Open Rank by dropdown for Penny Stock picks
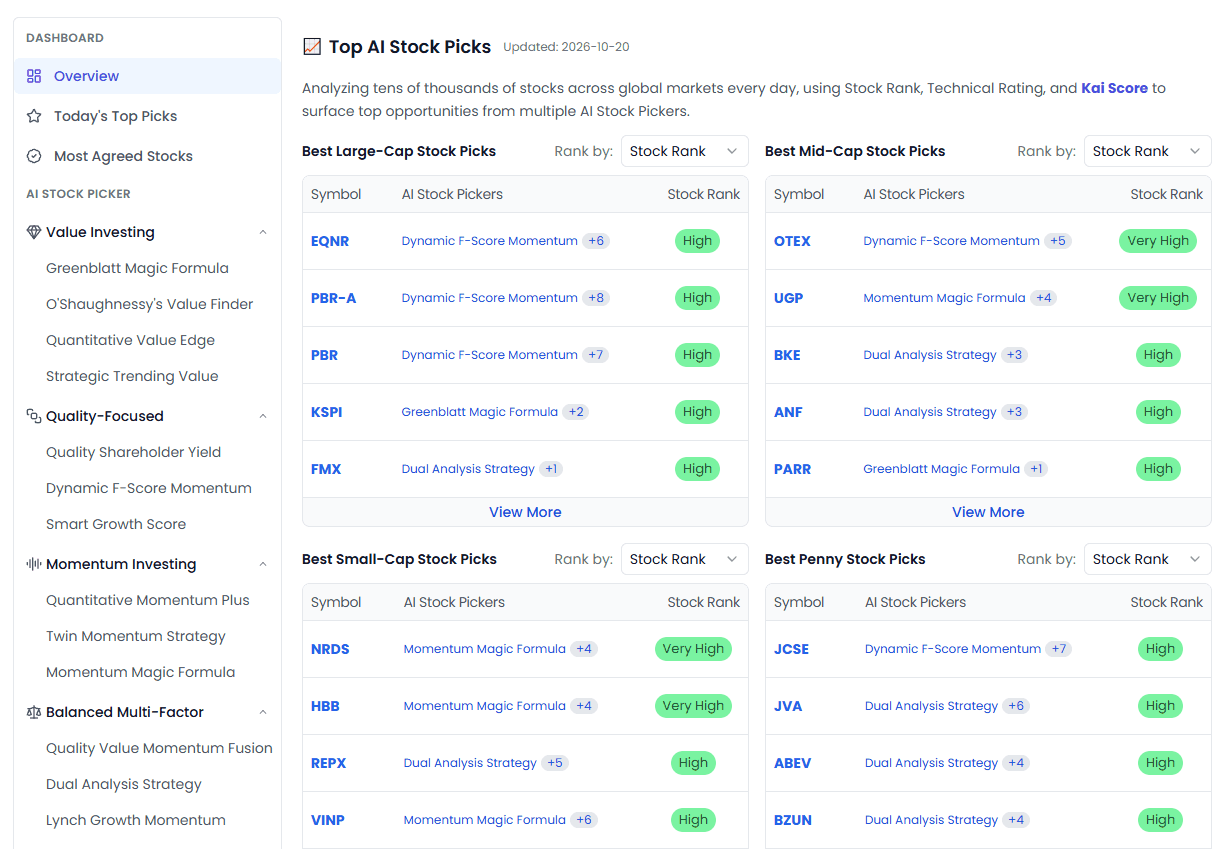1227x849 pixels. [1147, 559]
